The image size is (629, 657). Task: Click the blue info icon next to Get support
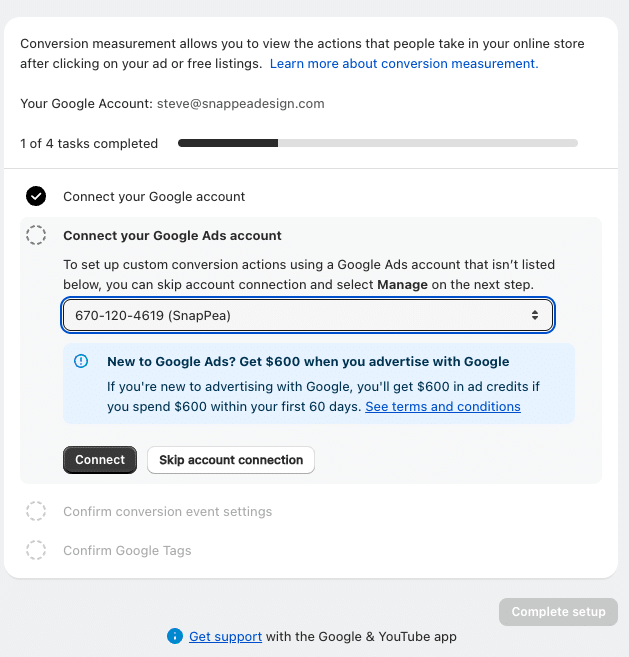(x=175, y=636)
